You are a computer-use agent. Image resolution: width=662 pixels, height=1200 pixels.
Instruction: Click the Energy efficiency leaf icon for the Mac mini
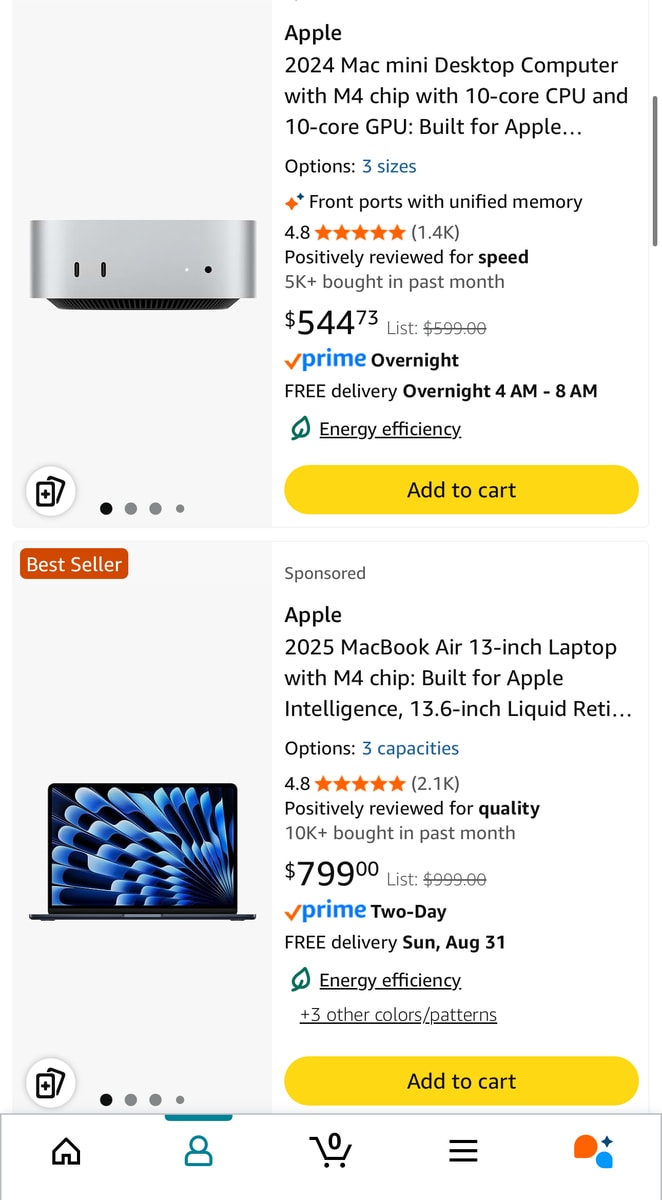[x=299, y=429]
